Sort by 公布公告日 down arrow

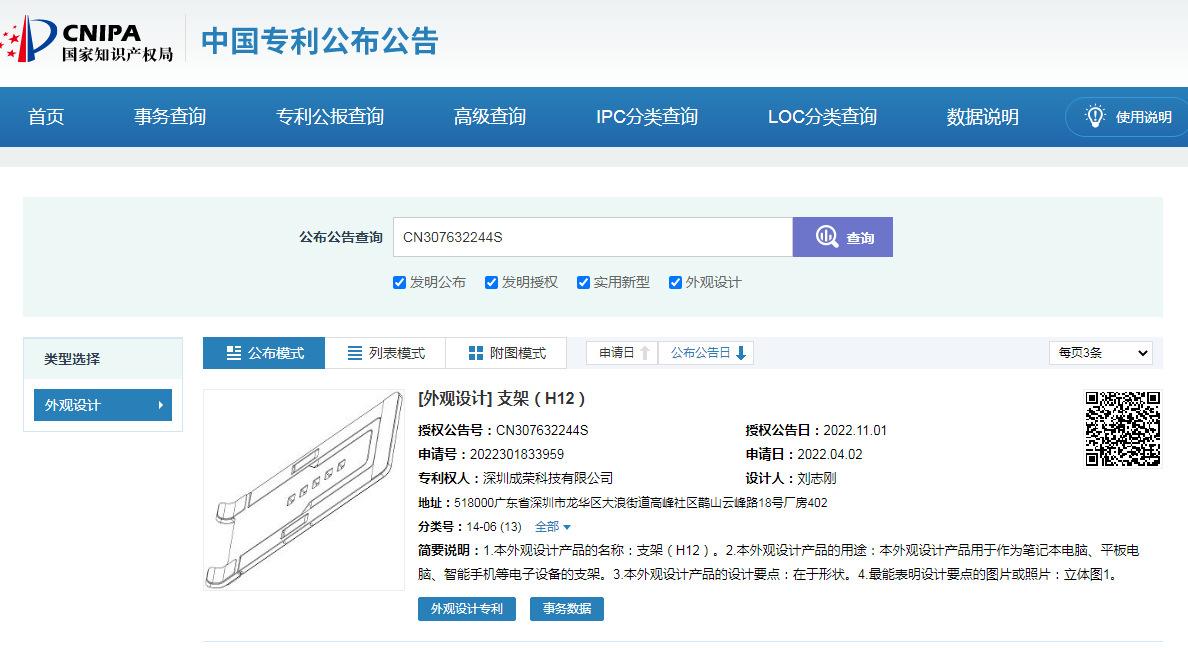click(741, 353)
